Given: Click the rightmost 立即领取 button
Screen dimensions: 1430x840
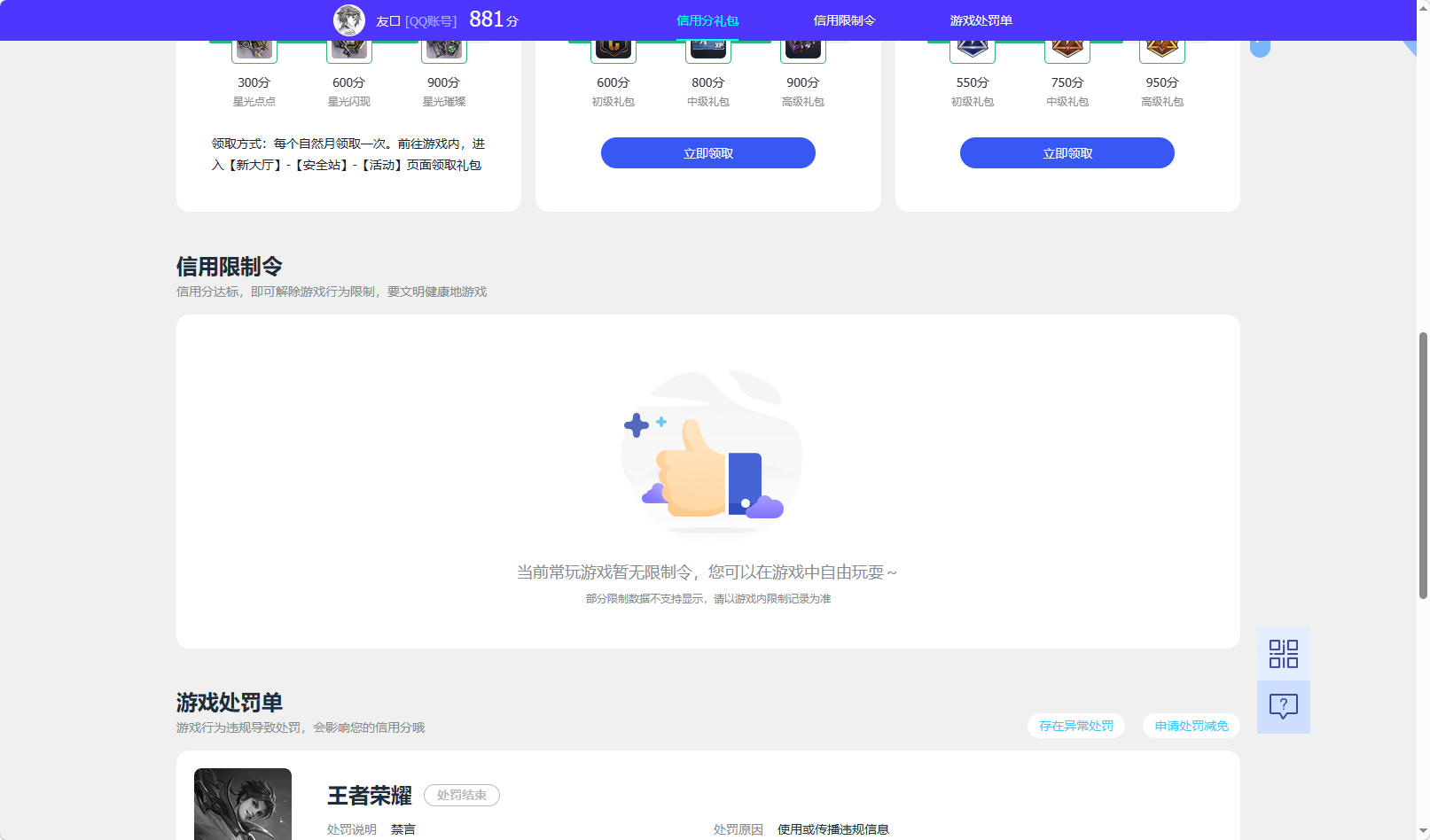Looking at the screenshot, I should 1067,152.
